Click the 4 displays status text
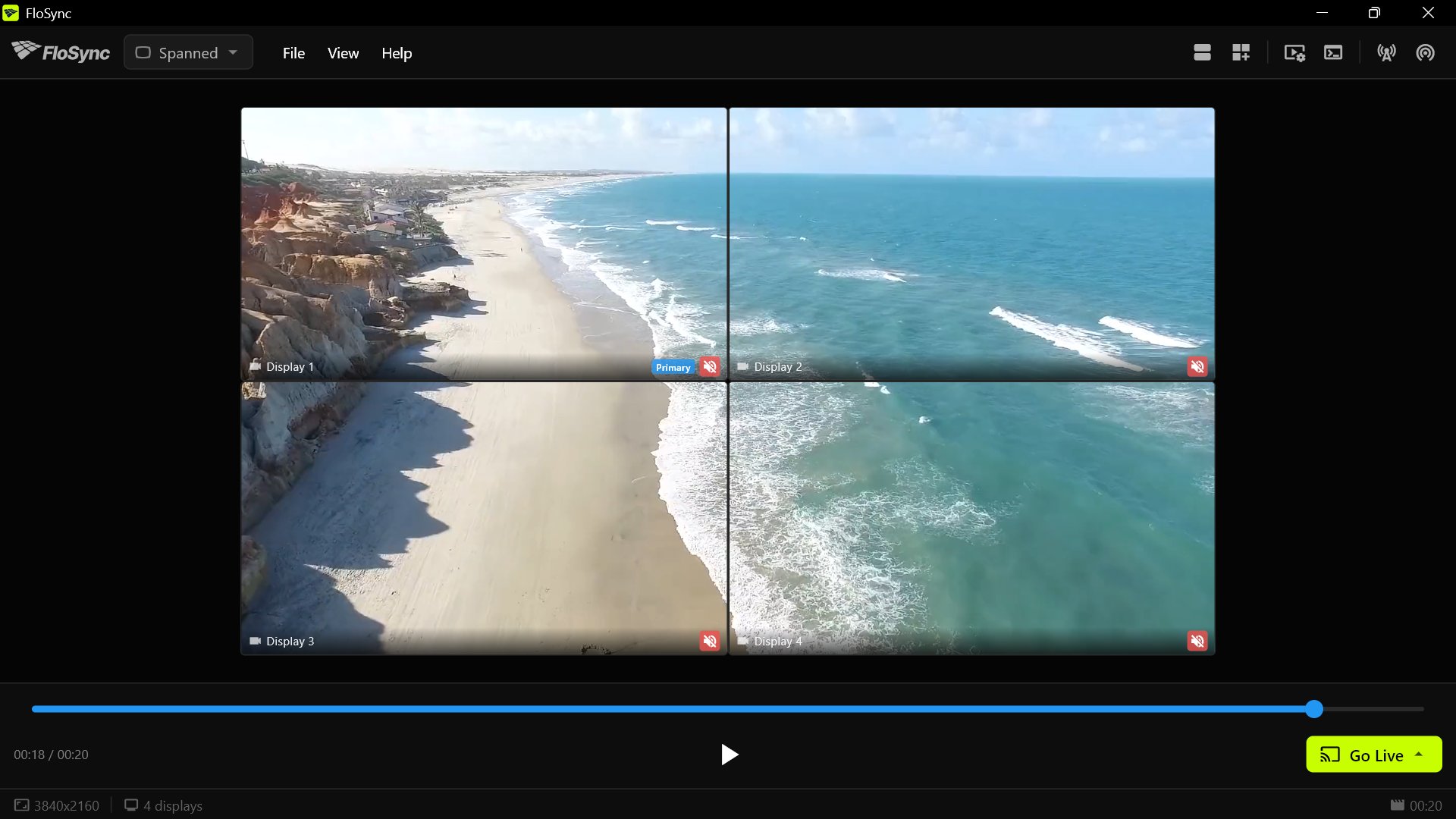Screen dimensions: 1456x819 [173, 805]
